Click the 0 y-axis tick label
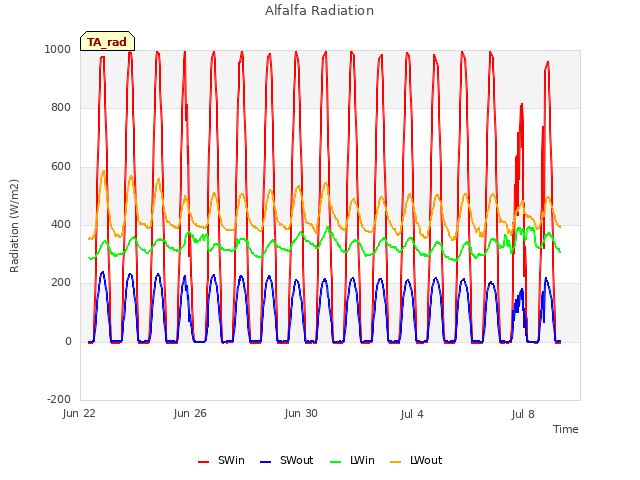This screenshot has height=480, width=640. tap(68, 341)
